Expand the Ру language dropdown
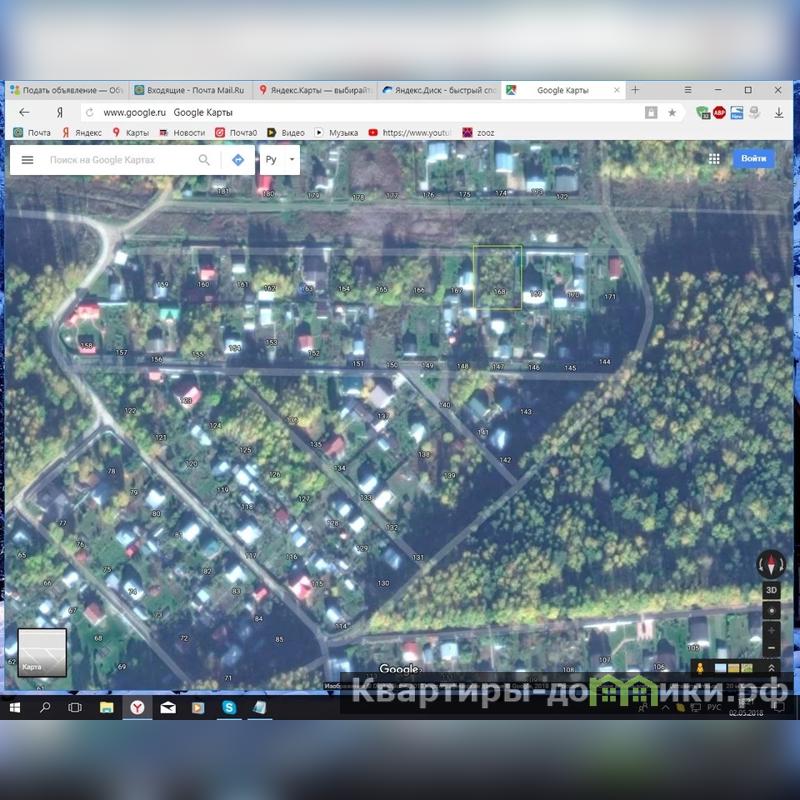This screenshot has width=800, height=800. point(291,160)
